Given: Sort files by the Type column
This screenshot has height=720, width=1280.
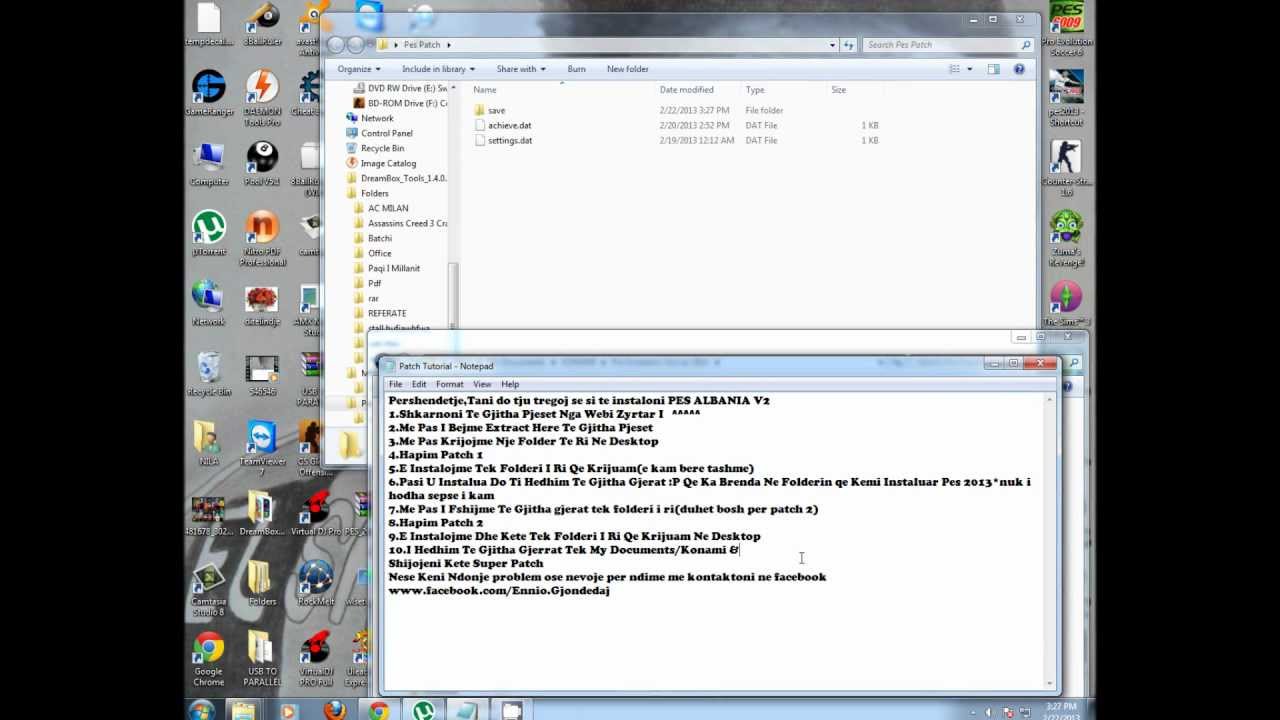Looking at the screenshot, I should click(x=784, y=90).
